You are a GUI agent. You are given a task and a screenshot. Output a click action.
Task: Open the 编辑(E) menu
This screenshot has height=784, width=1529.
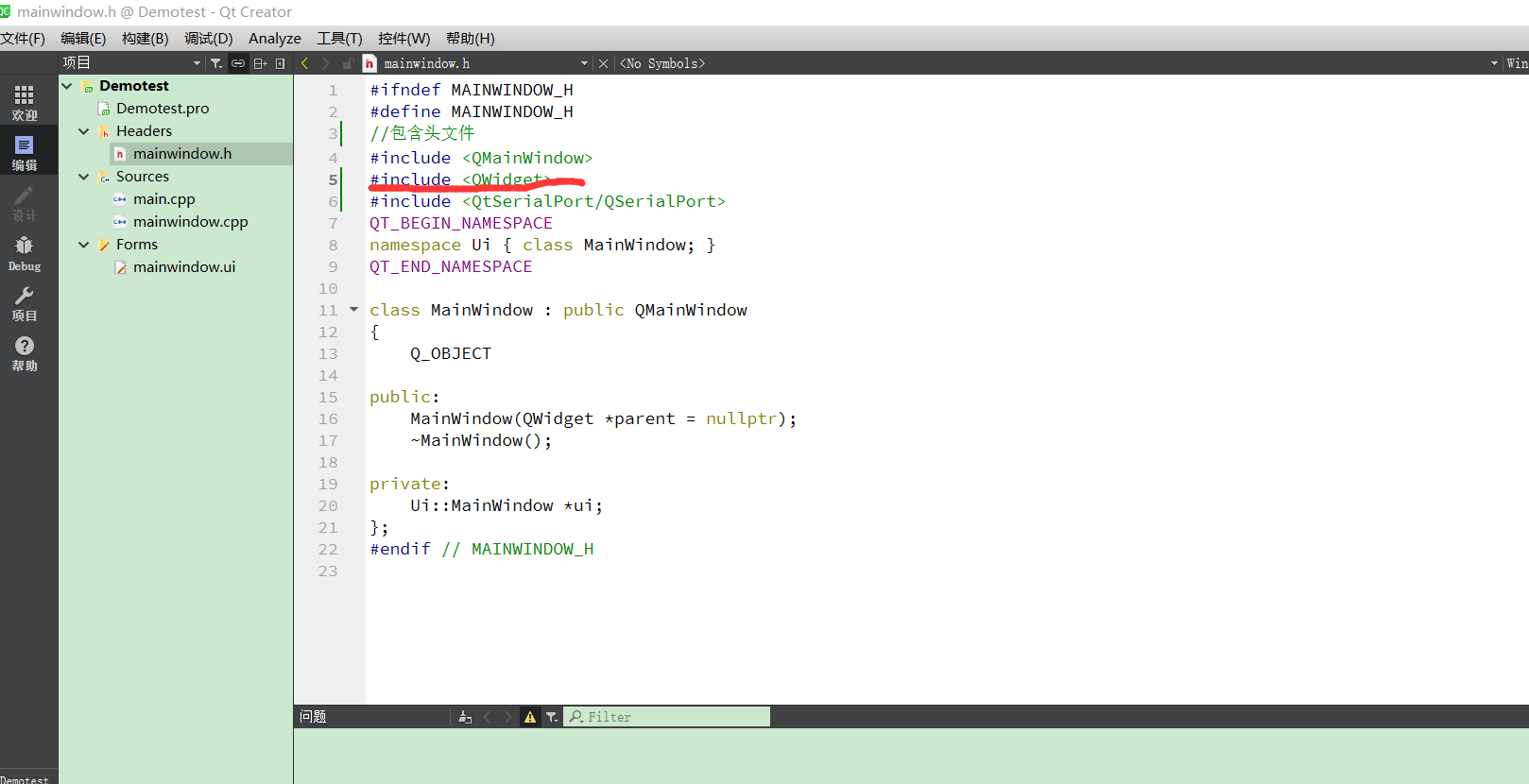point(83,39)
